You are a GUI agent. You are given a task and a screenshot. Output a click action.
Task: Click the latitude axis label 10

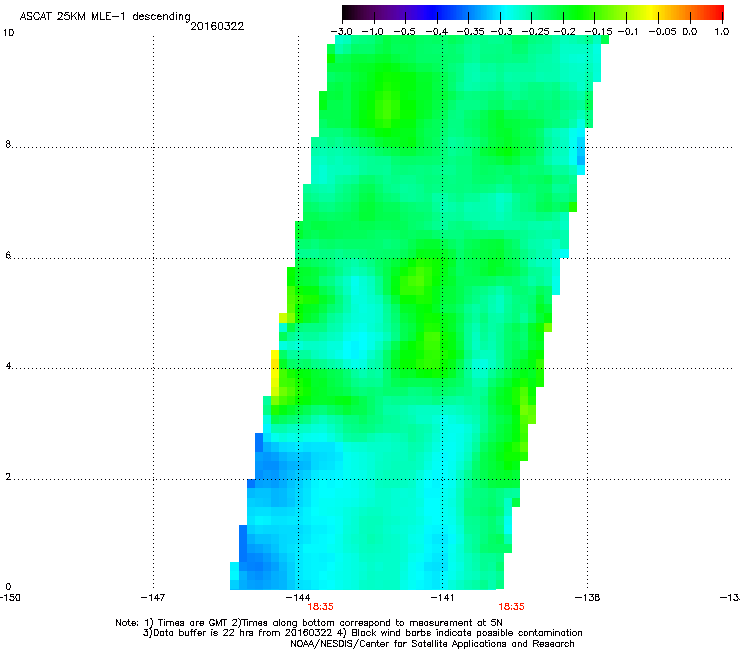point(8,33)
